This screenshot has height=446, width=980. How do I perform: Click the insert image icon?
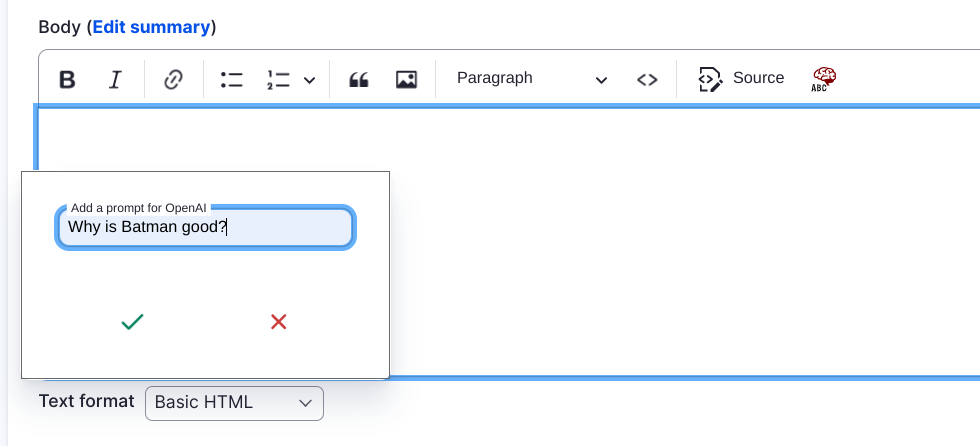[x=406, y=79]
